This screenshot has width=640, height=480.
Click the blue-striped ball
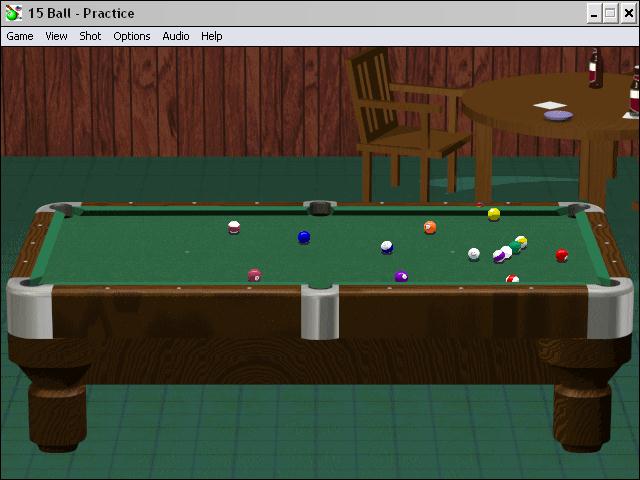pos(387,247)
